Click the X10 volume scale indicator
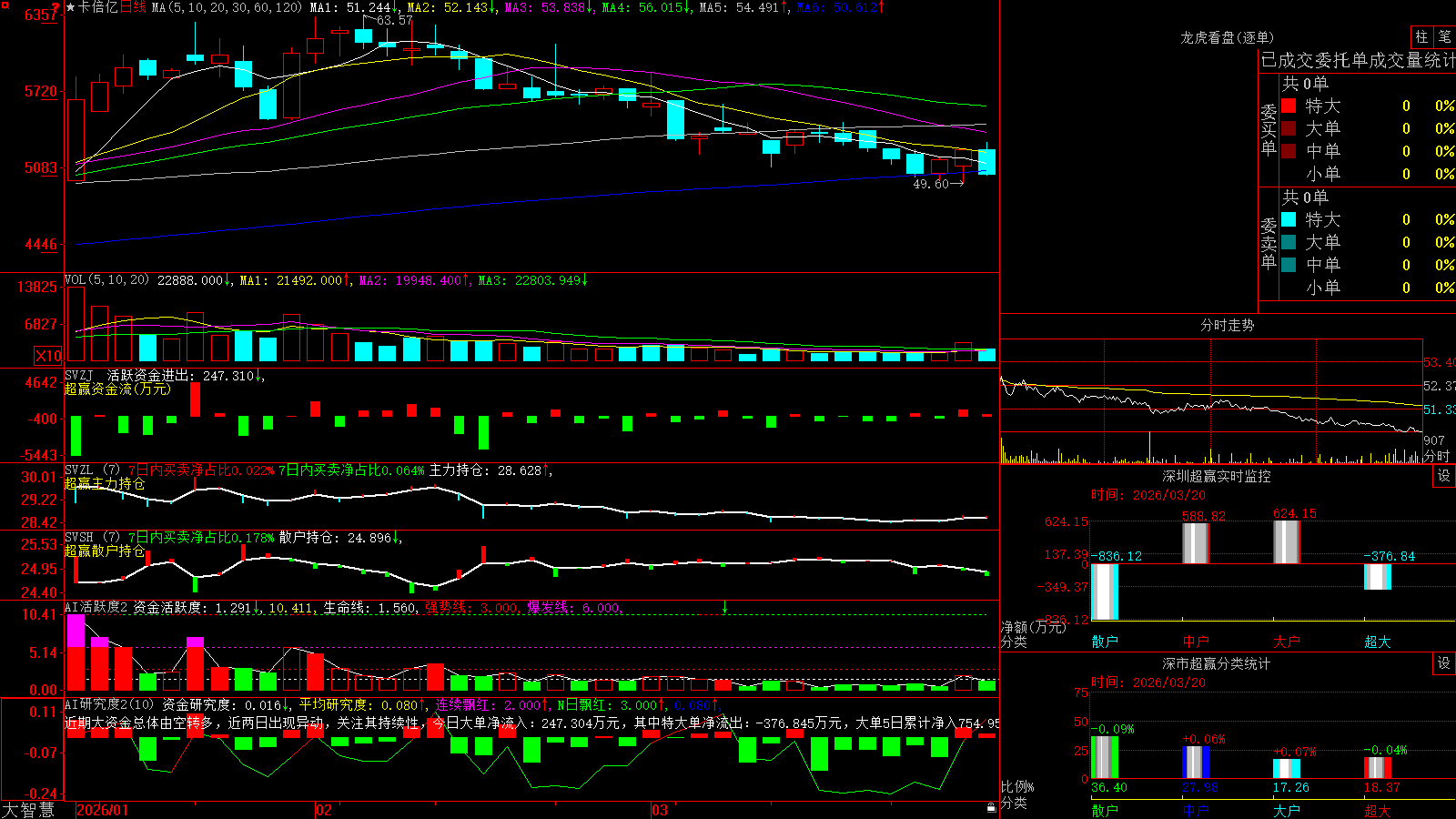 [48, 356]
